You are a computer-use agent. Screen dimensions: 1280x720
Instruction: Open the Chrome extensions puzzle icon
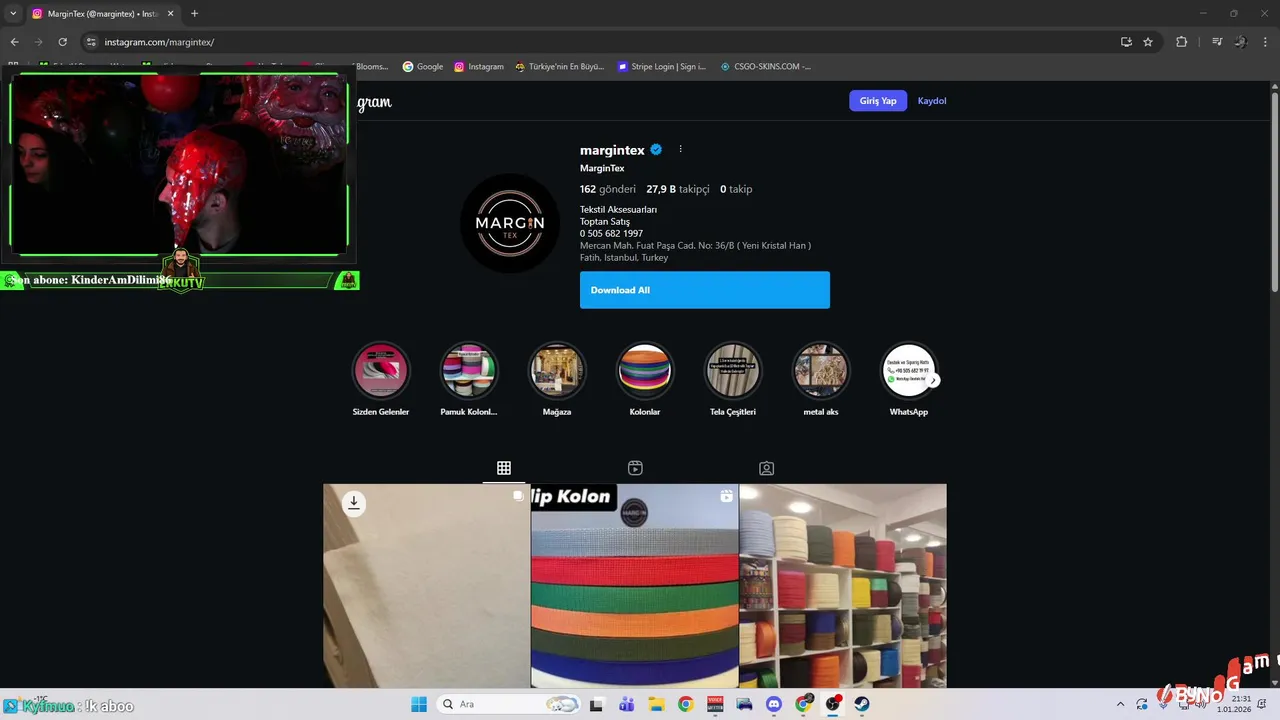(1181, 42)
